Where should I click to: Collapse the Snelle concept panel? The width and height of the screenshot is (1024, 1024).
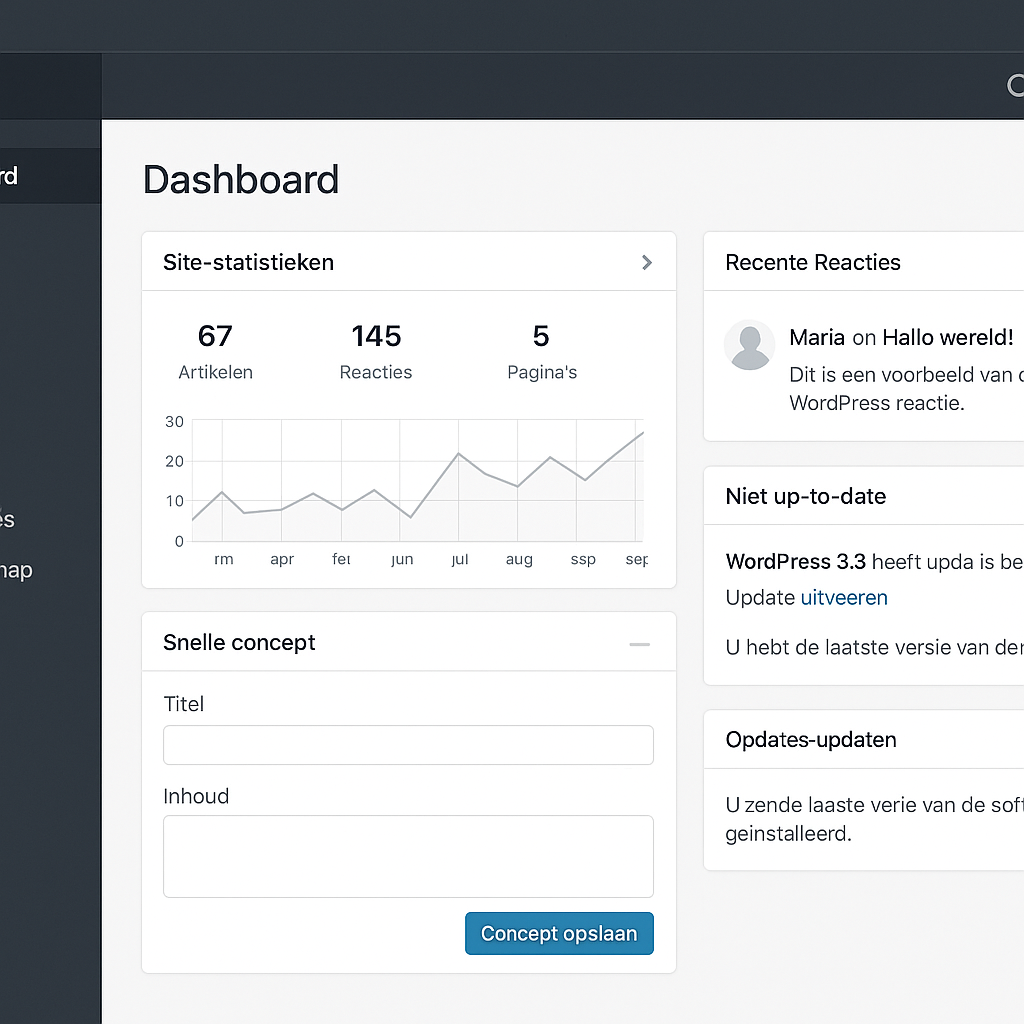click(x=639, y=644)
